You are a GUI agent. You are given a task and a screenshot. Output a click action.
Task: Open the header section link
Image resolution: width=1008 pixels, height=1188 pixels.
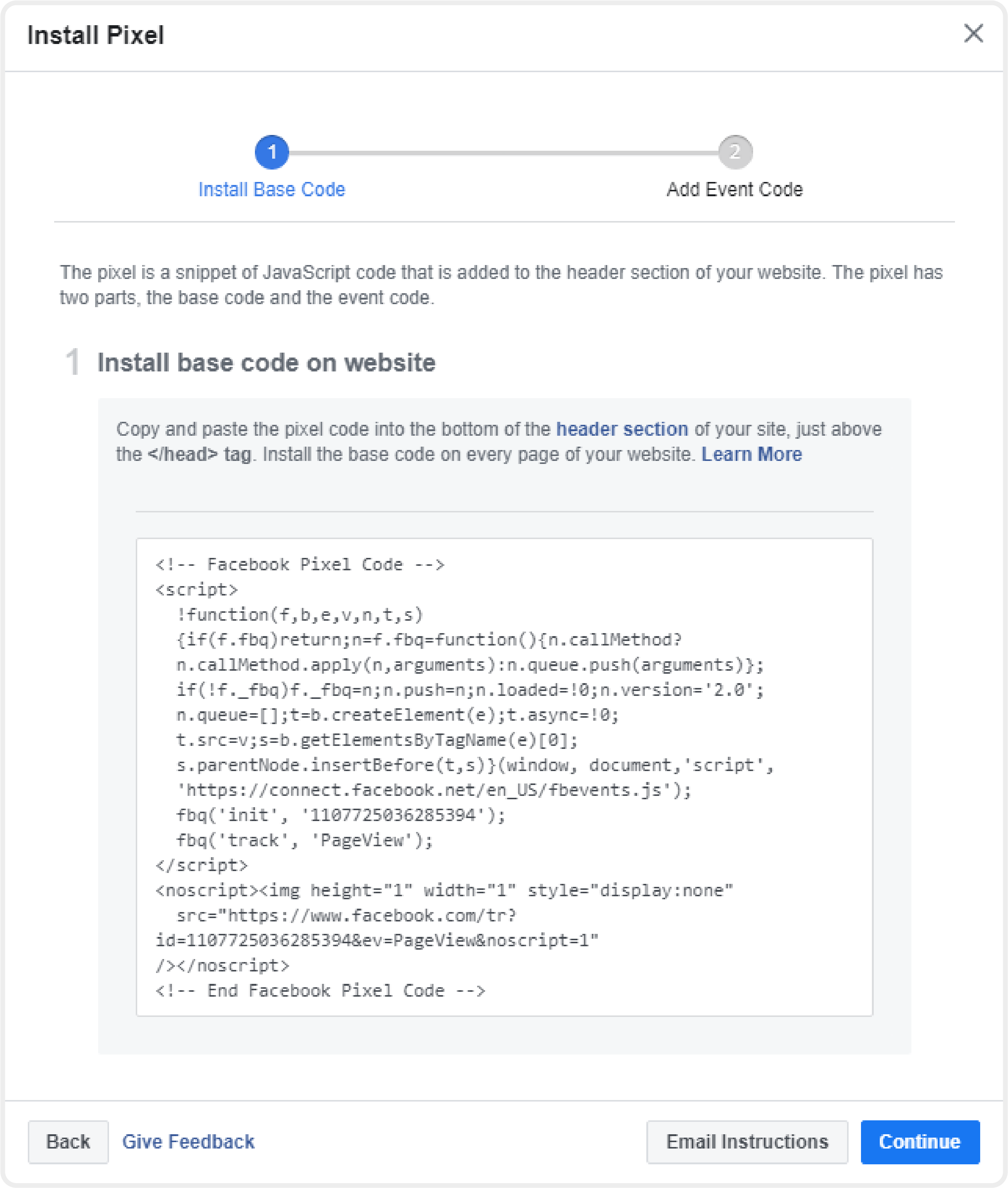tap(622, 429)
